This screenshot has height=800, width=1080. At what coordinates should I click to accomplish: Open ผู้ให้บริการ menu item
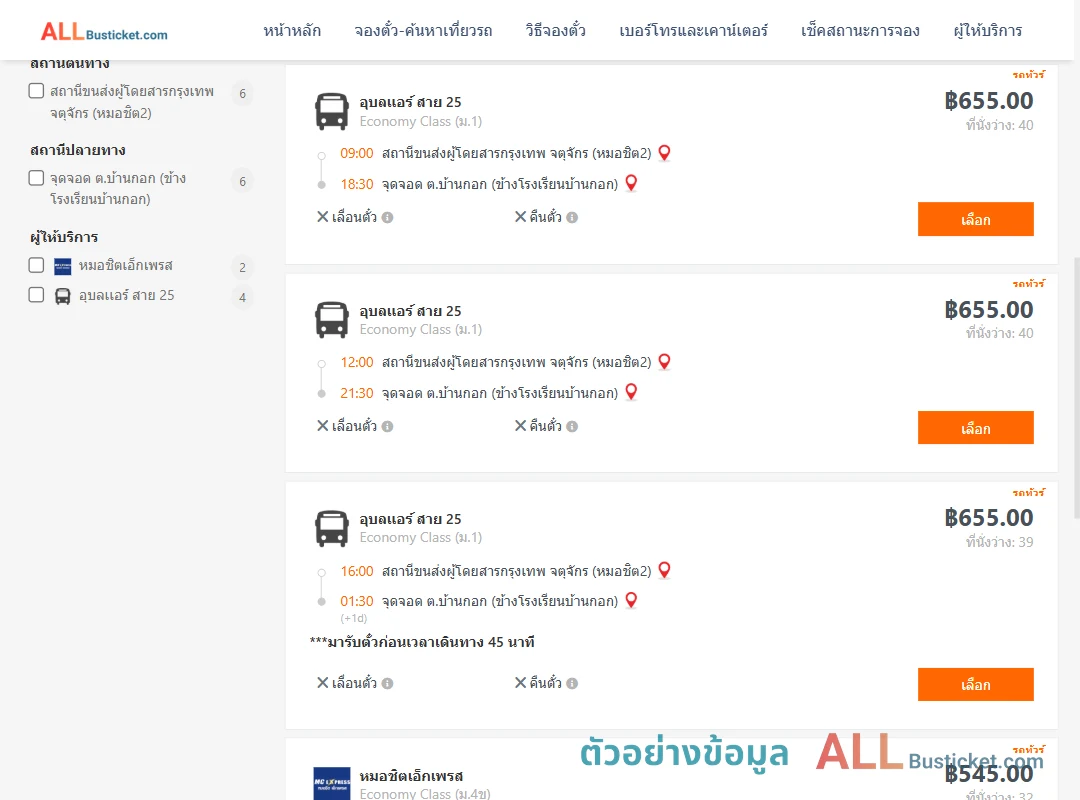(988, 31)
